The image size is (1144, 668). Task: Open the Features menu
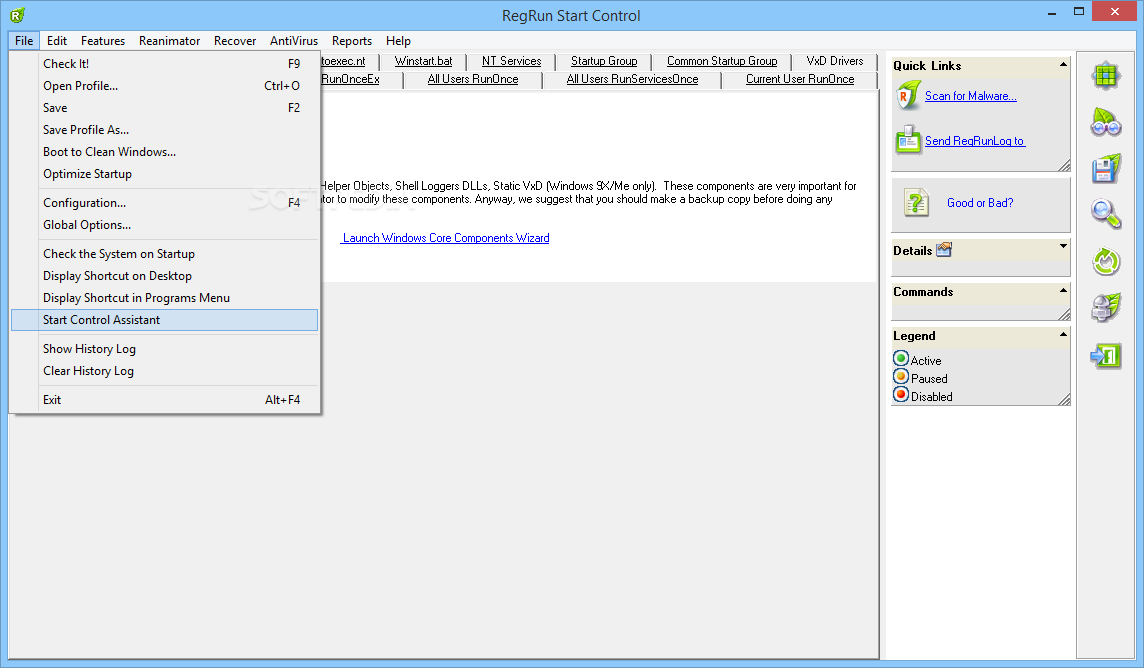click(x=103, y=41)
